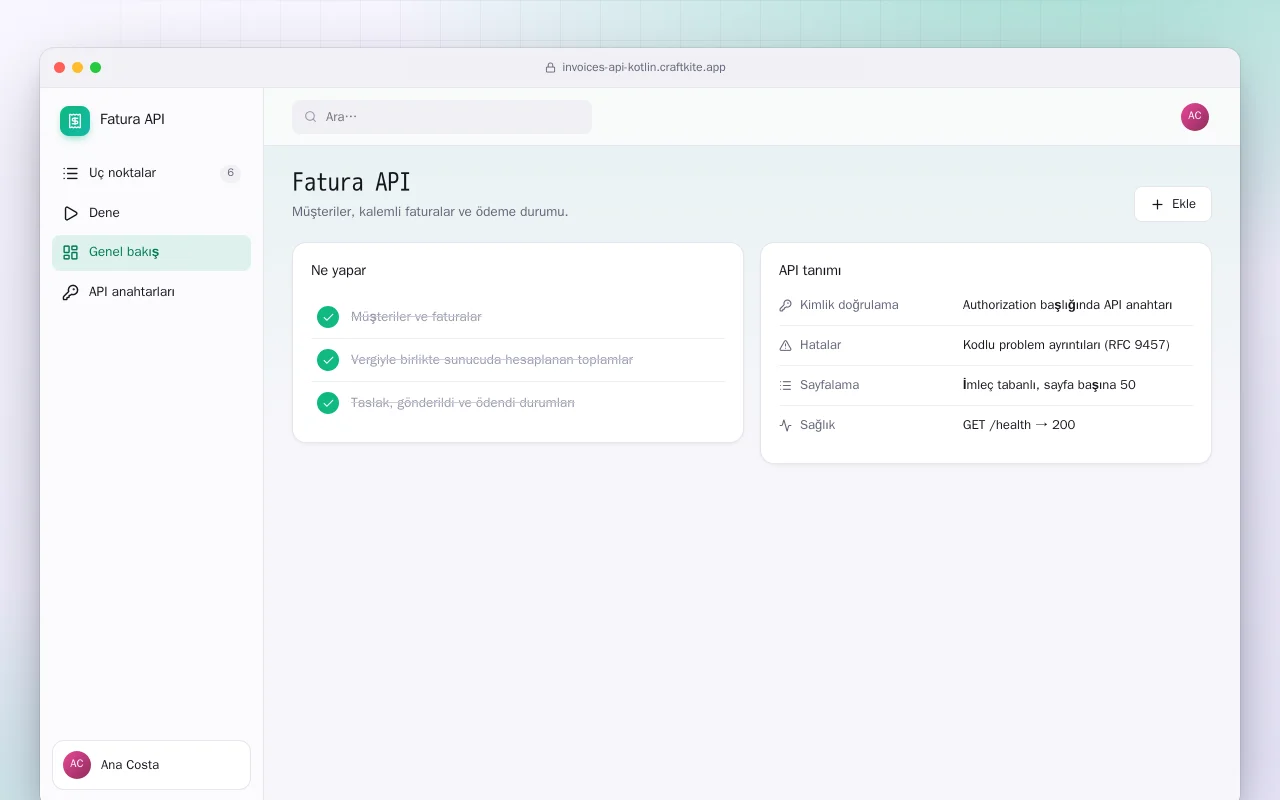Open the AC avatar in top bar
The width and height of the screenshot is (1280, 800).
coord(1195,117)
